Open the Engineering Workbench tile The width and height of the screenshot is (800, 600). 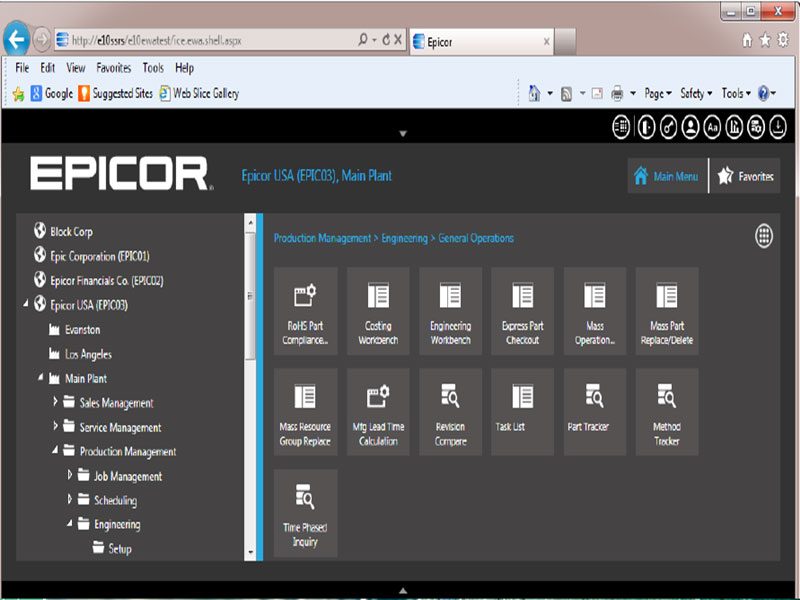[x=451, y=311]
